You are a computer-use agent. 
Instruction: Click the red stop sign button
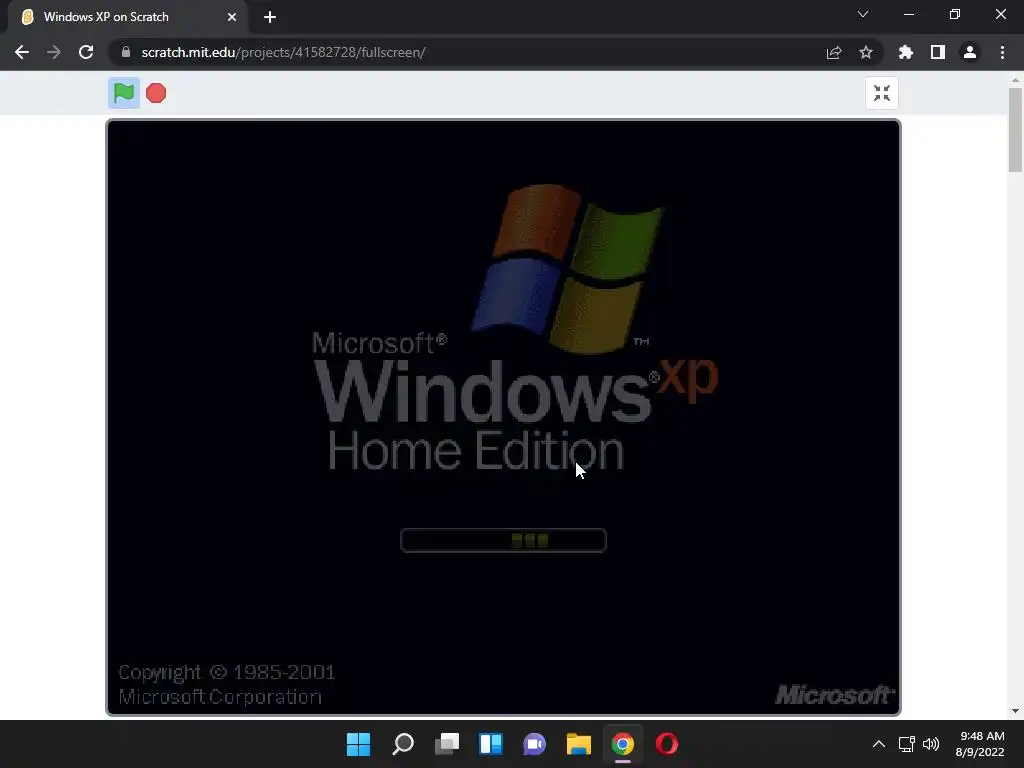click(x=156, y=93)
